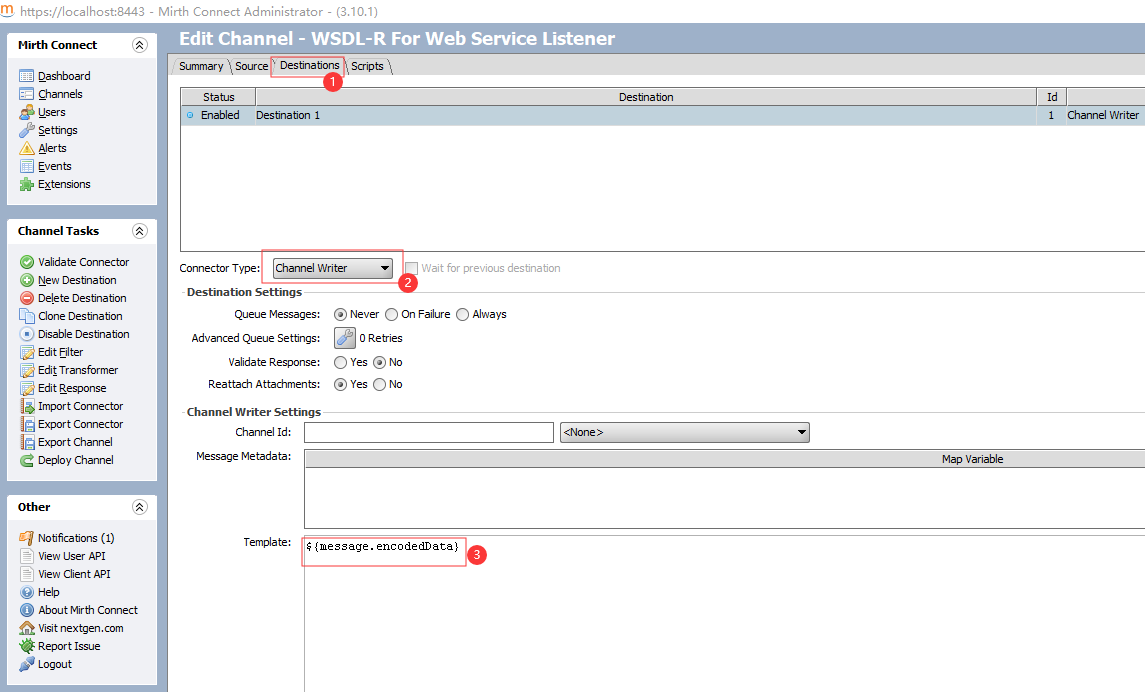Click the Clone Destination icon

(x=26, y=316)
